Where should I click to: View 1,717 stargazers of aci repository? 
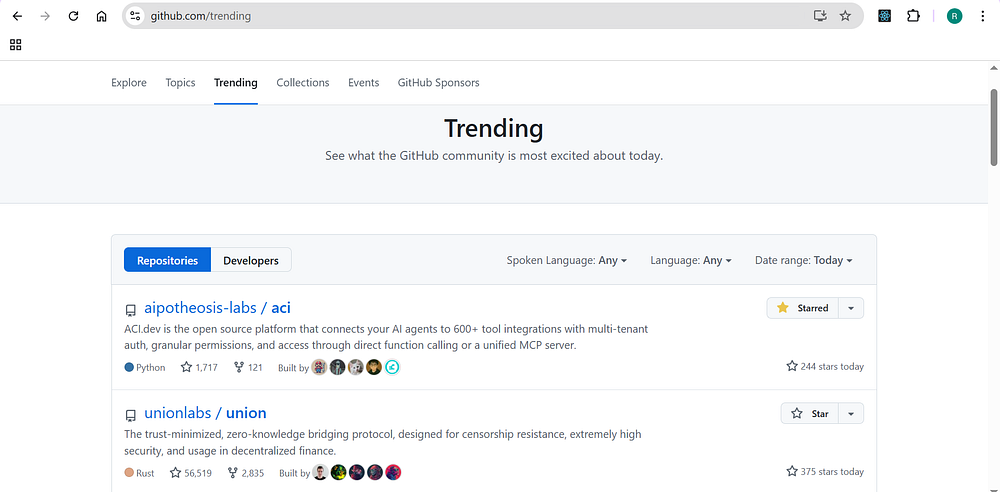(199, 368)
